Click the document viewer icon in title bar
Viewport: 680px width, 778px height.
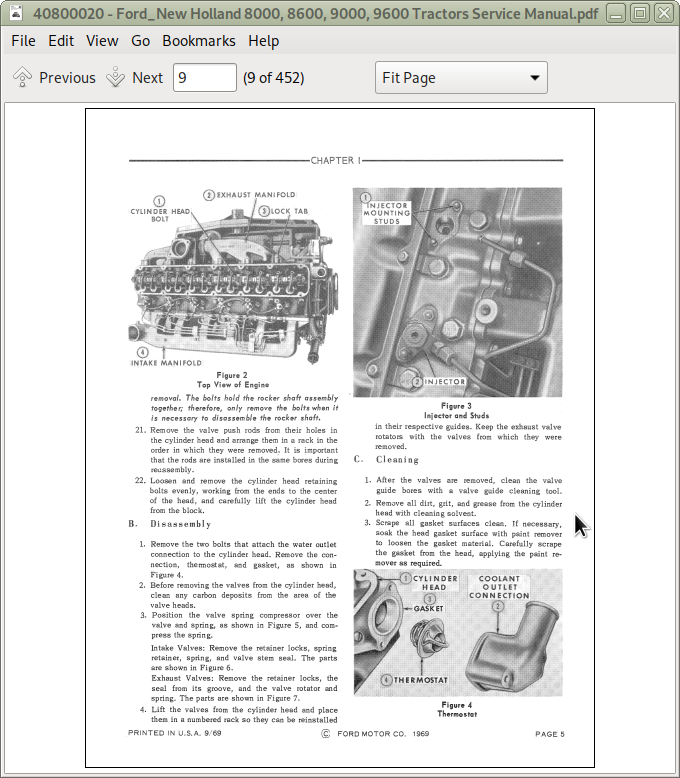[x=16, y=13]
